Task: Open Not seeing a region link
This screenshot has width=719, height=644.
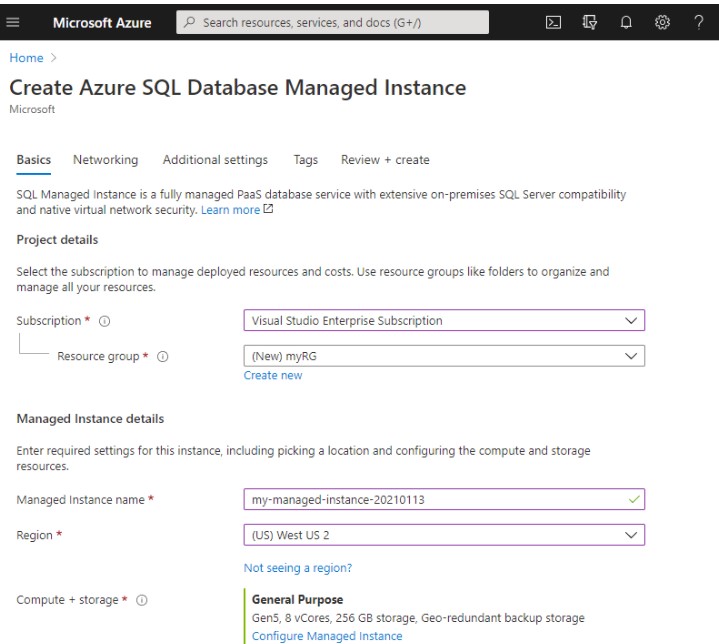Action: (298, 568)
